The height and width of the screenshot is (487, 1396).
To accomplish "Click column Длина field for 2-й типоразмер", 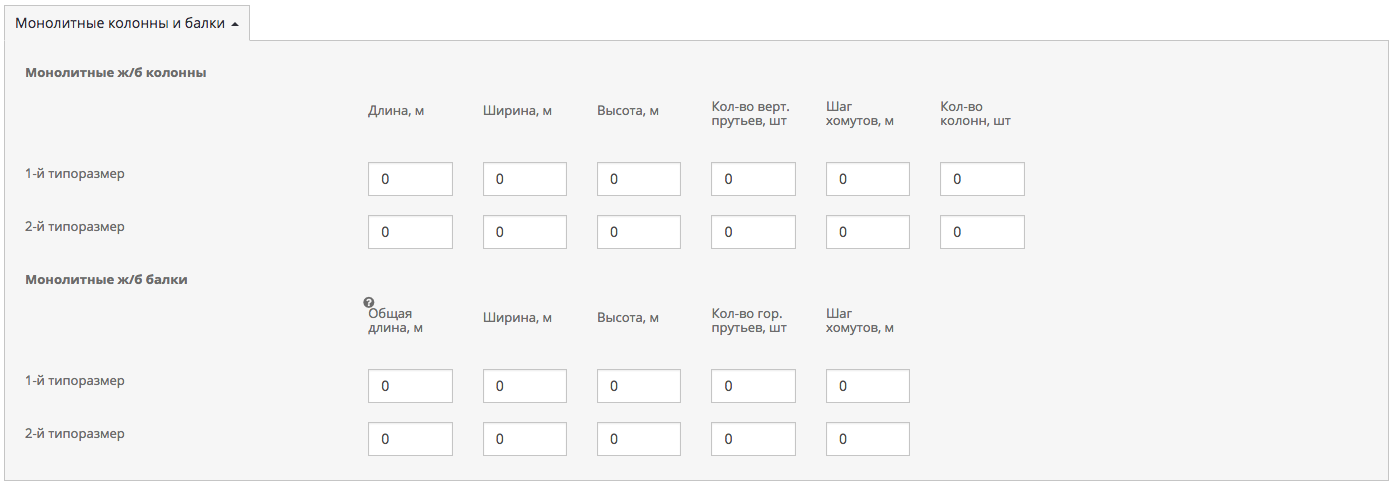I will pyautogui.click(x=410, y=232).
